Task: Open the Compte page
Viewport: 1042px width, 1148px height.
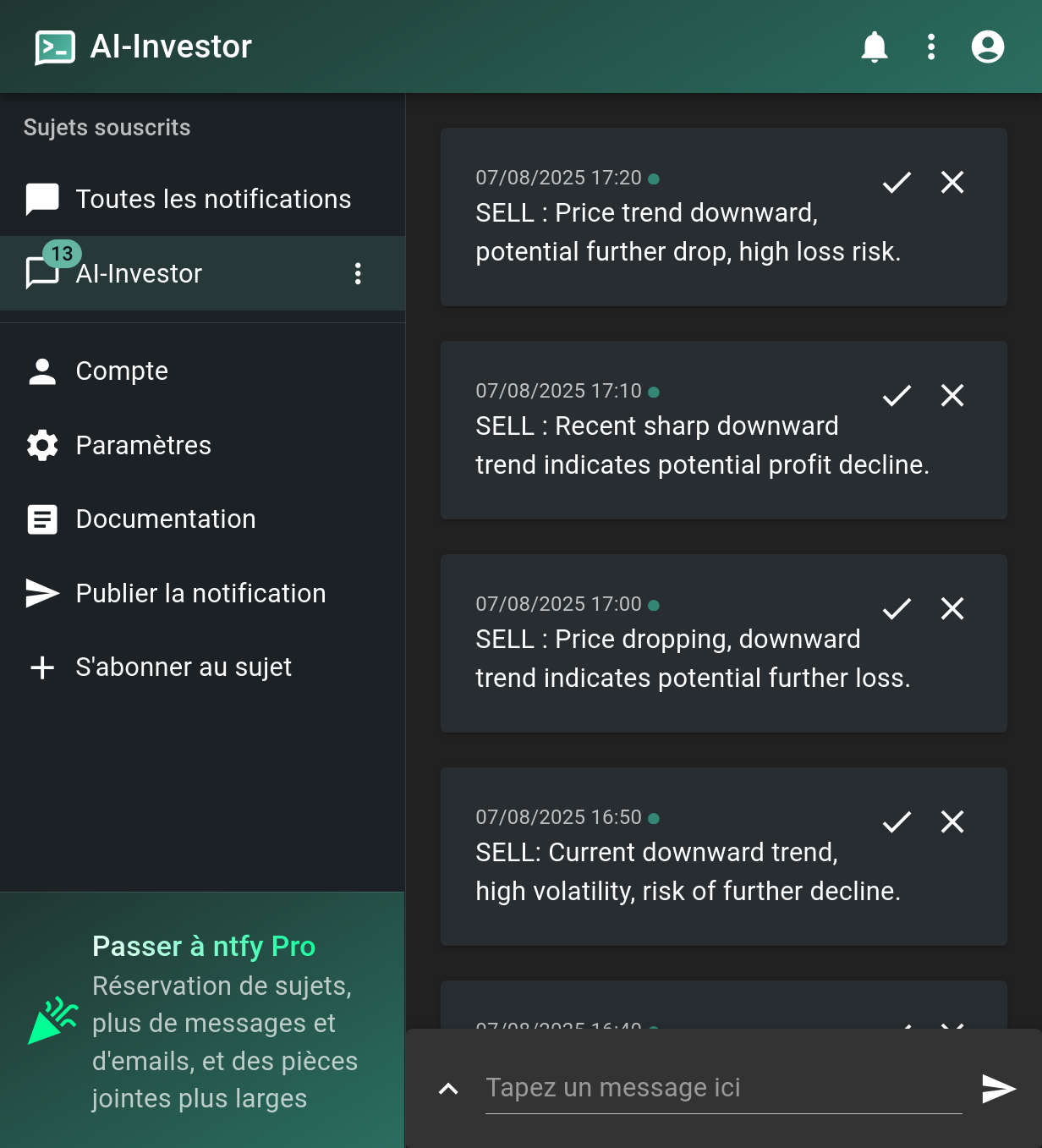Action: (122, 371)
